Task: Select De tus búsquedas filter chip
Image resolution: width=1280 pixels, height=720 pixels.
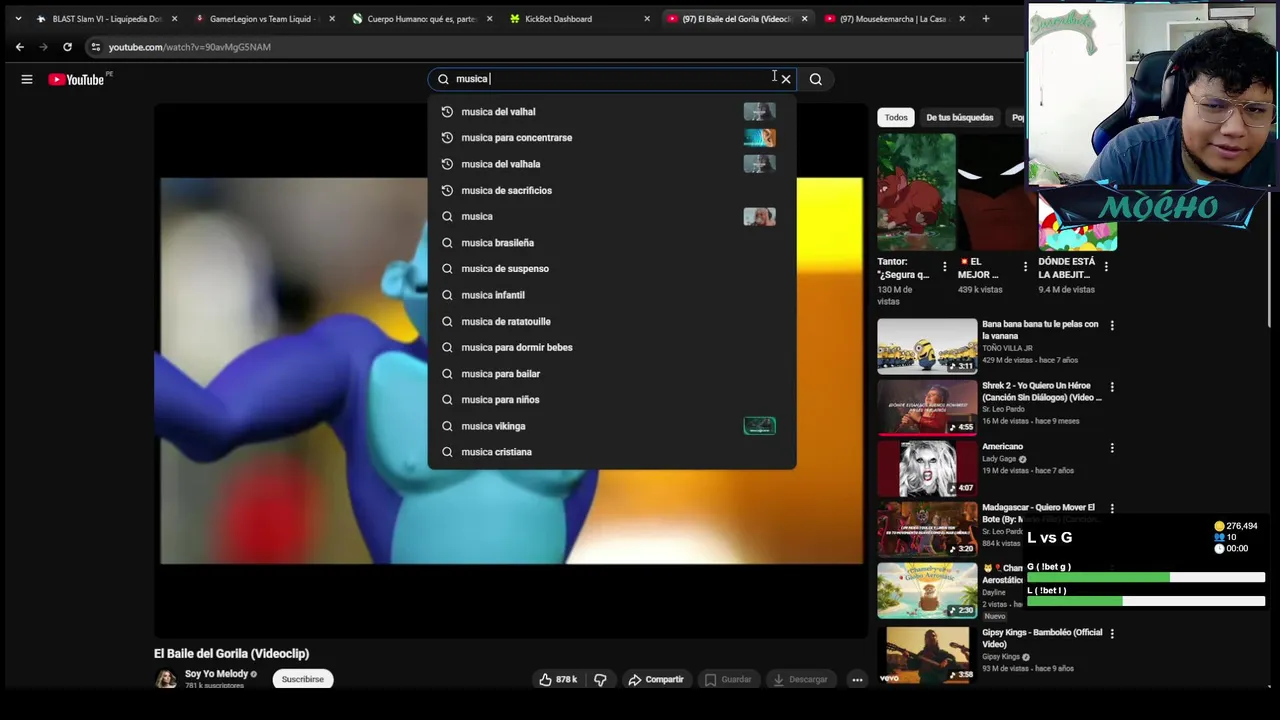Action: pyautogui.click(x=959, y=118)
